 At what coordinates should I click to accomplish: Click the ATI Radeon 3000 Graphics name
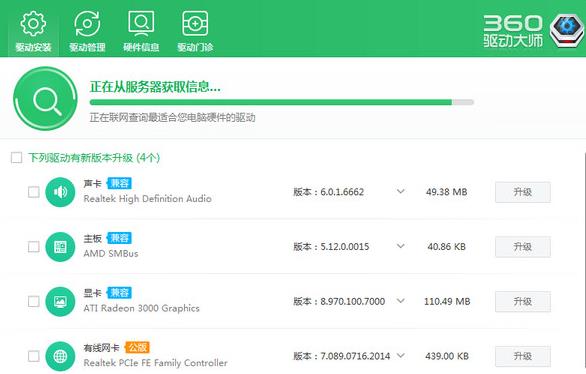141,308
